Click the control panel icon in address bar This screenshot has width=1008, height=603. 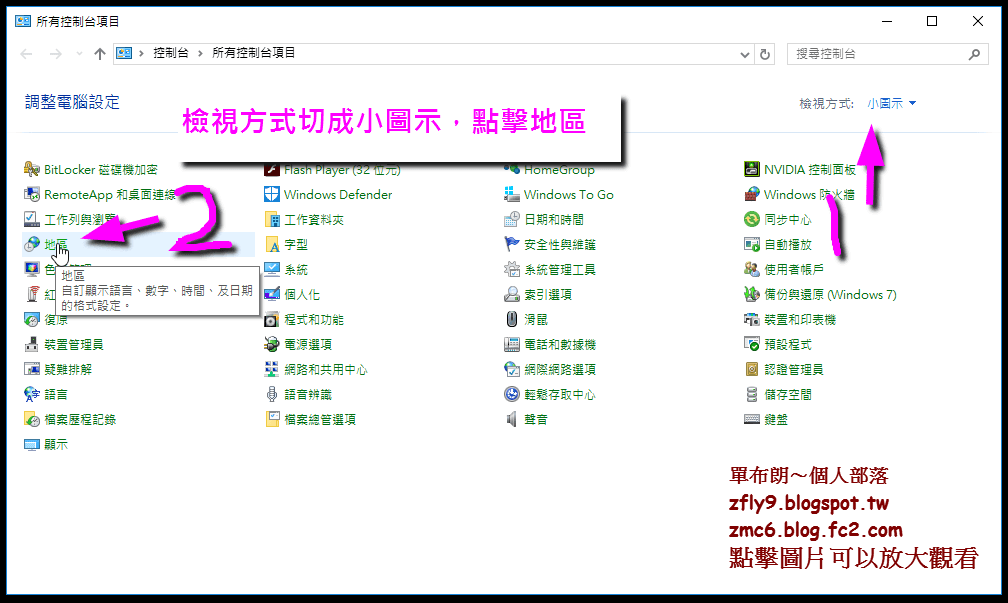[124, 53]
